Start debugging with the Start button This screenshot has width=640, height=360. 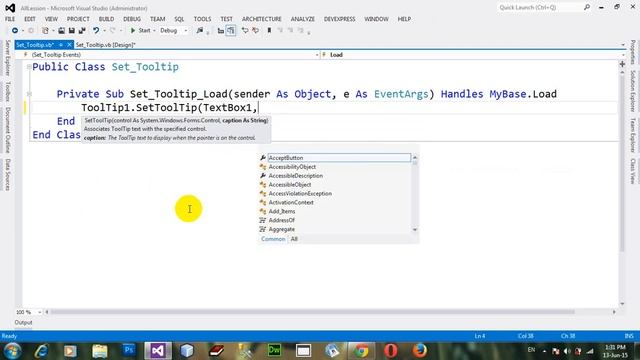coord(141,31)
